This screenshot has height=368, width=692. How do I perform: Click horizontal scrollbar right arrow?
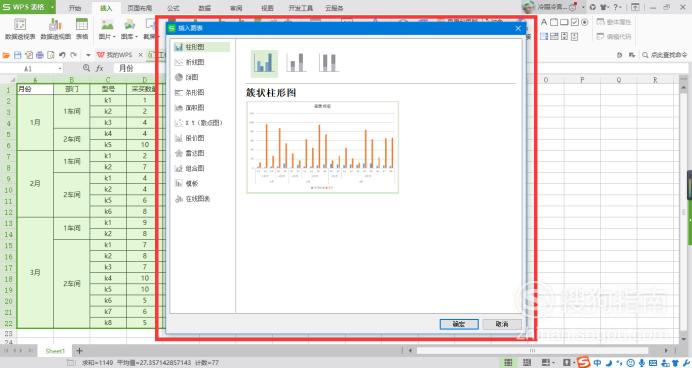tap(666, 350)
